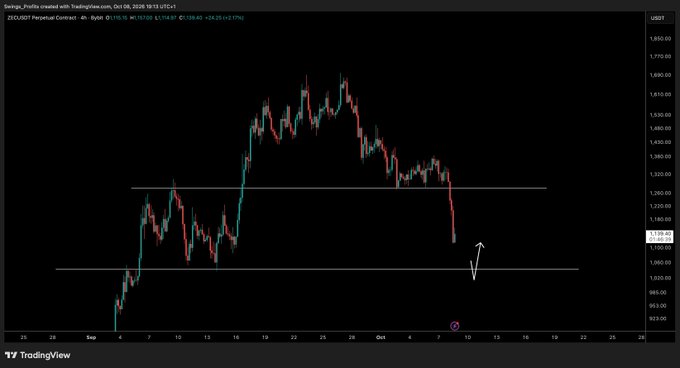This screenshot has height=368, width=680.
Task: Click the 1,850.00 price axis label
Action: coord(660,39)
